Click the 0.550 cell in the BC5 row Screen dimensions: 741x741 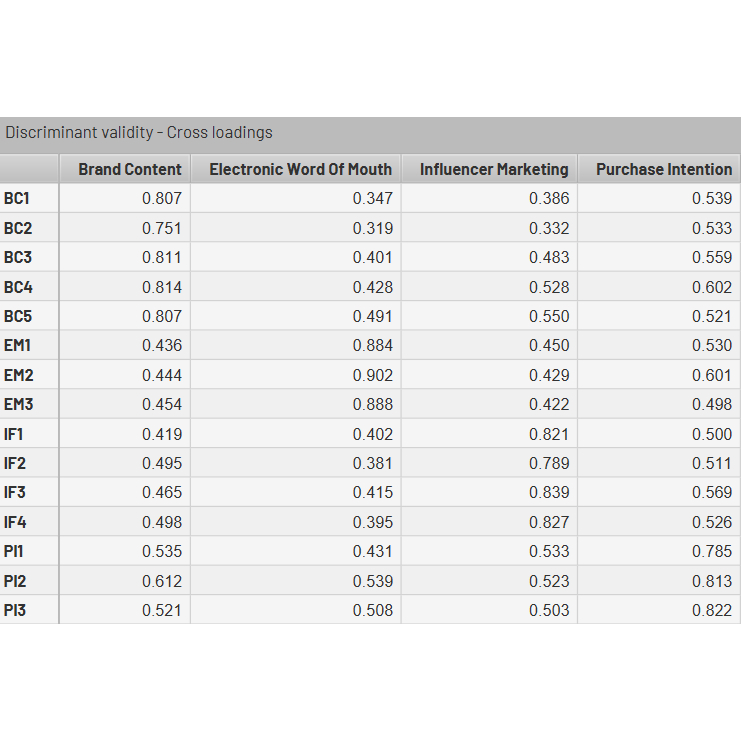pyautogui.click(x=549, y=316)
